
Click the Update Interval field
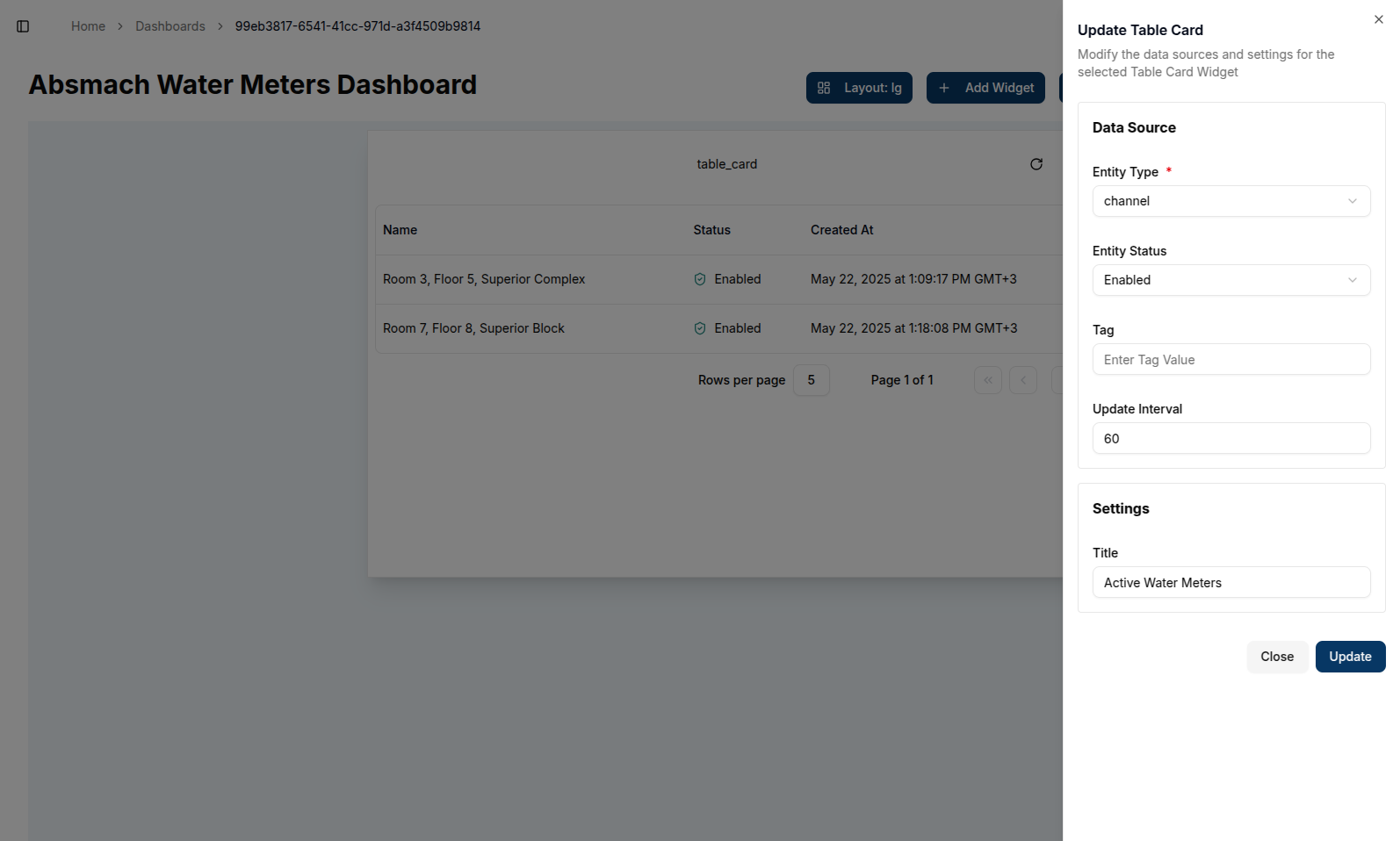tap(1230, 439)
